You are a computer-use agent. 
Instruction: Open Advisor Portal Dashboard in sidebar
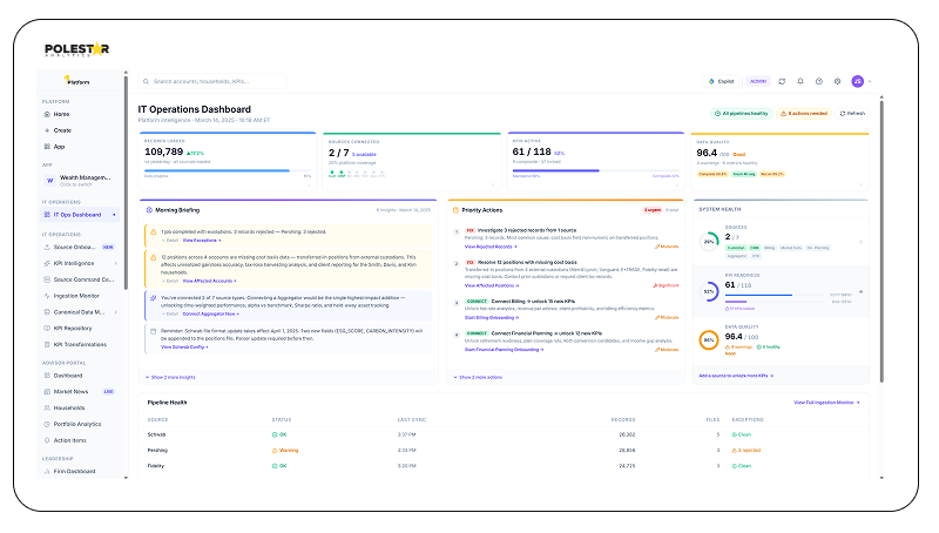point(63,375)
